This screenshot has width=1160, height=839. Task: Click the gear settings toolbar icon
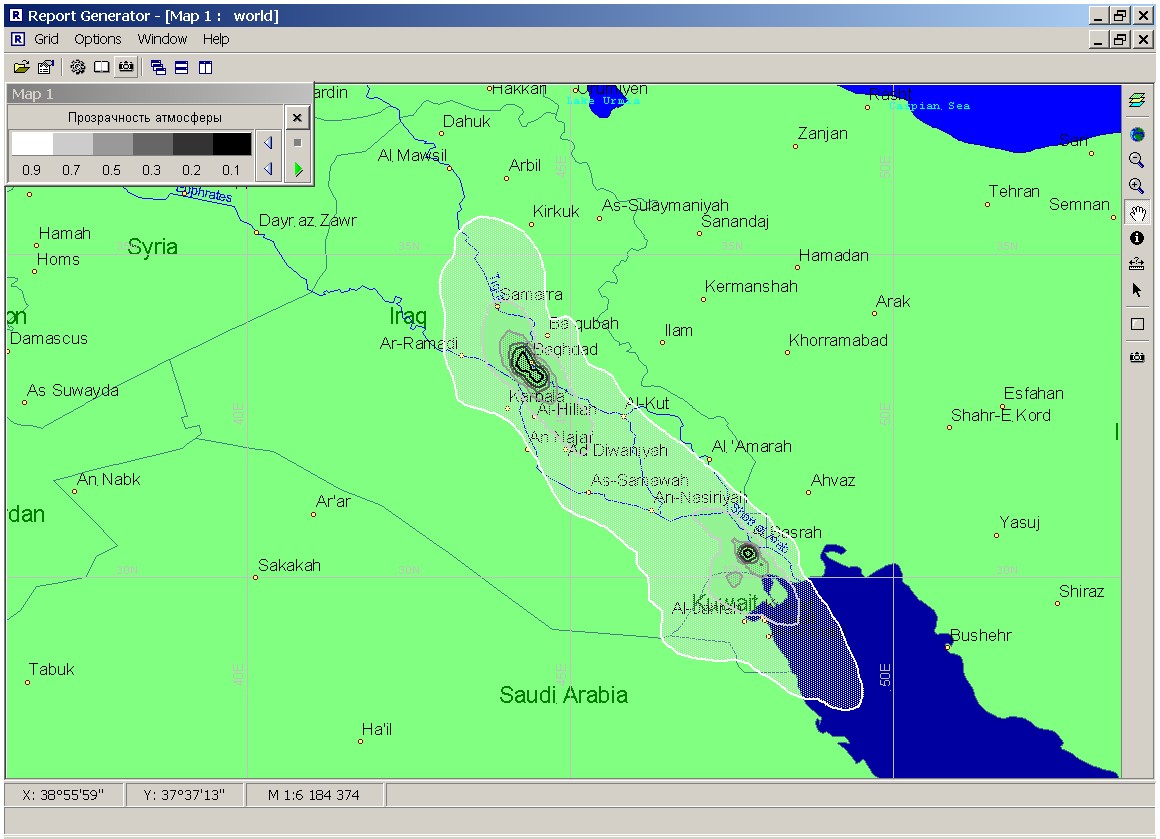pos(78,67)
